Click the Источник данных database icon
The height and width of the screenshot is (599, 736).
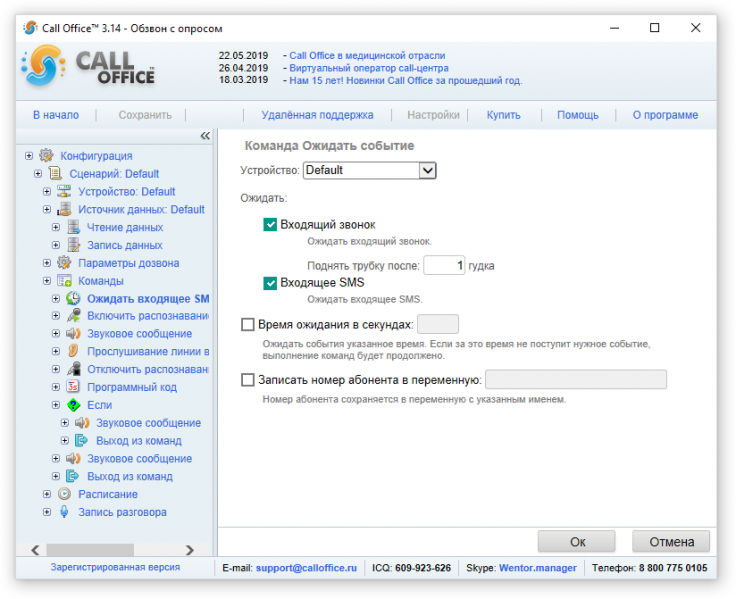click(64, 209)
